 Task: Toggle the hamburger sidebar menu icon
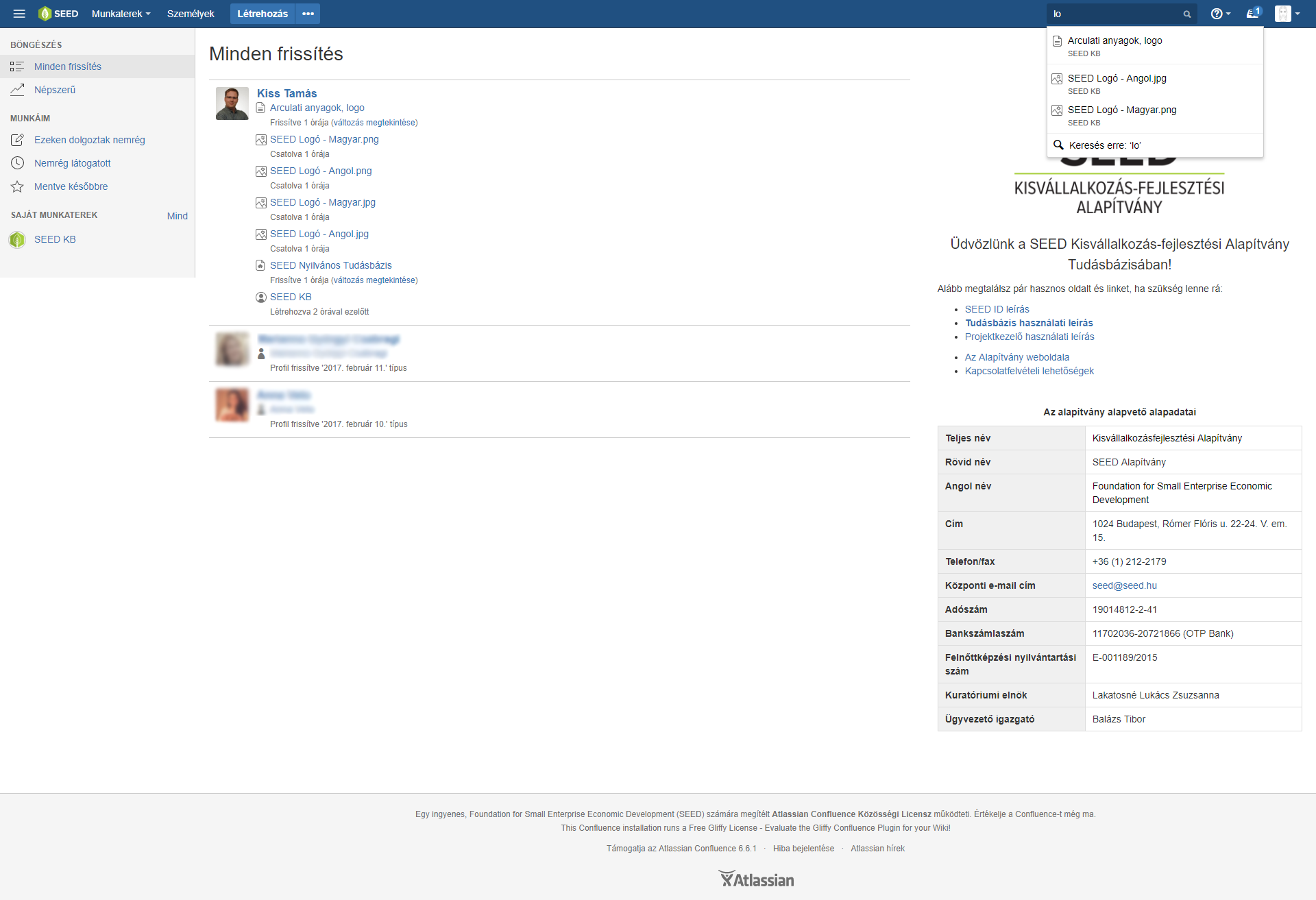19,14
